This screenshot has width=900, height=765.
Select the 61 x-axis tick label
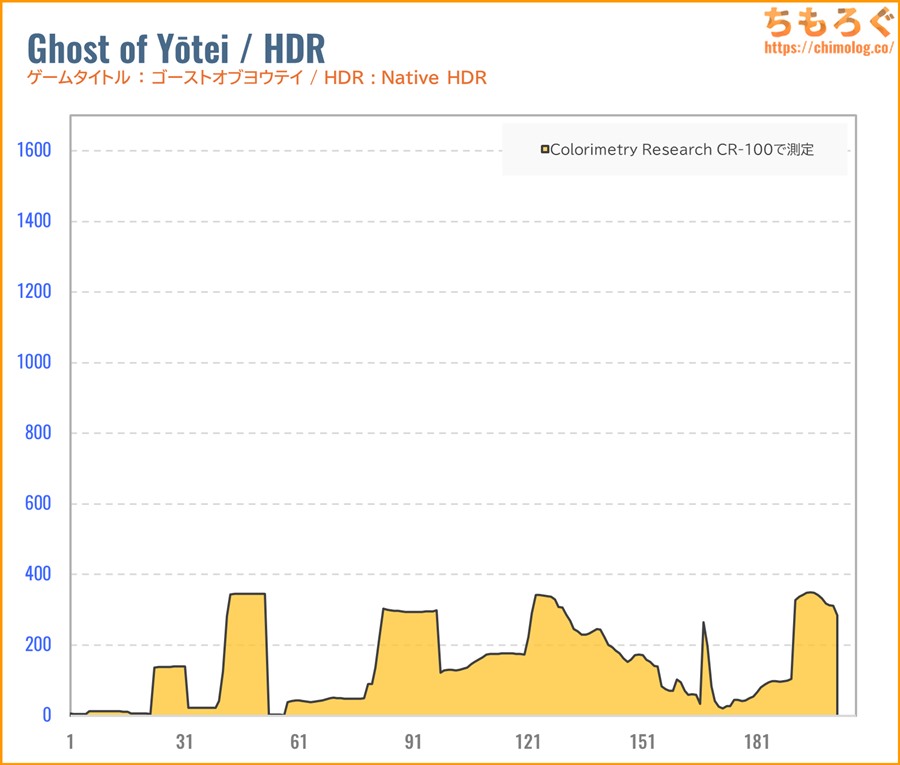tap(299, 742)
